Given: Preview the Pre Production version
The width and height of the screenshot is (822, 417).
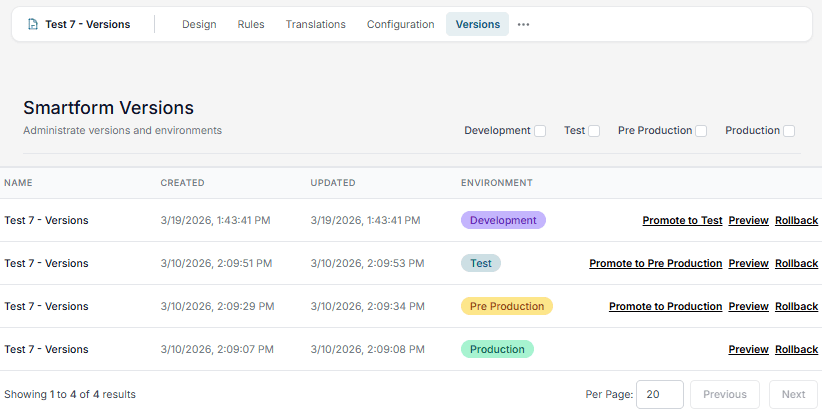Looking at the screenshot, I should click(x=749, y=306).
